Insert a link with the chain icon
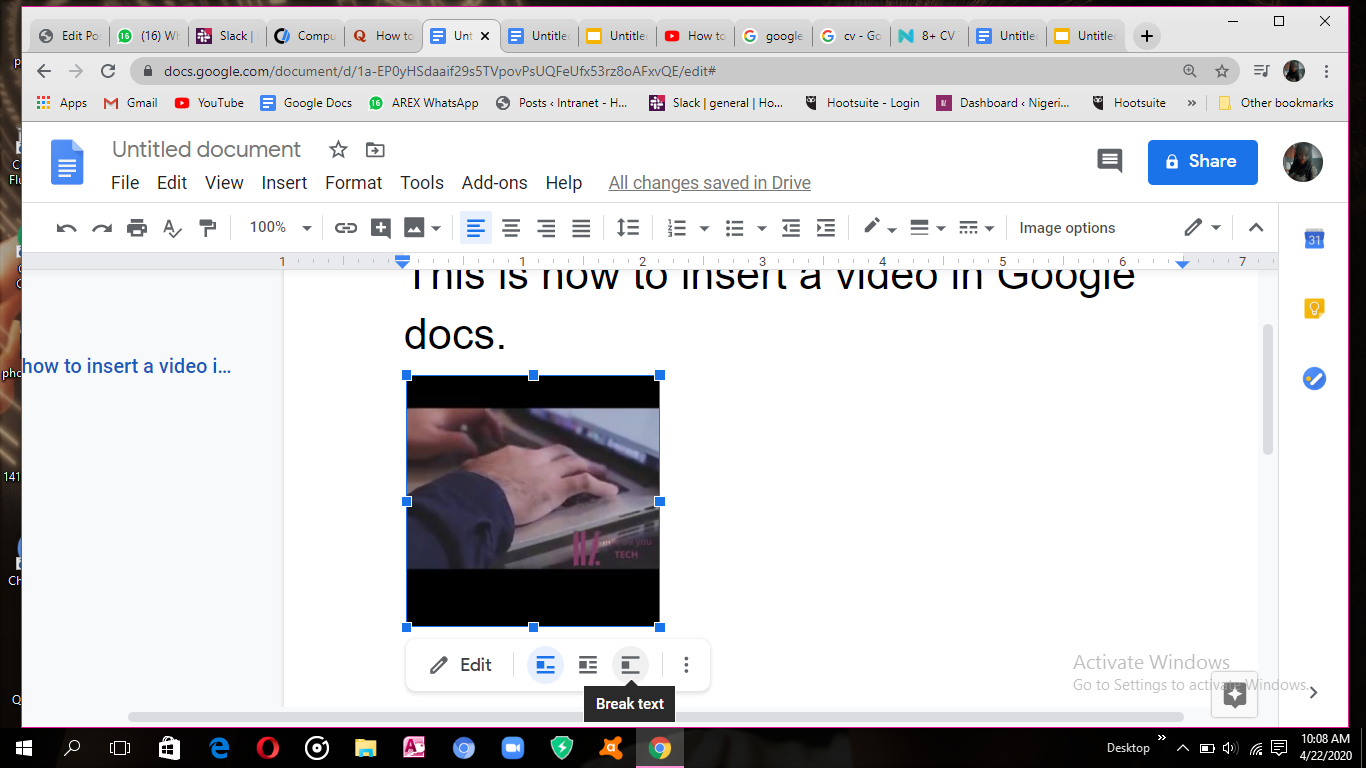The width and height of the screenshot is (1366, 768). 346,228
